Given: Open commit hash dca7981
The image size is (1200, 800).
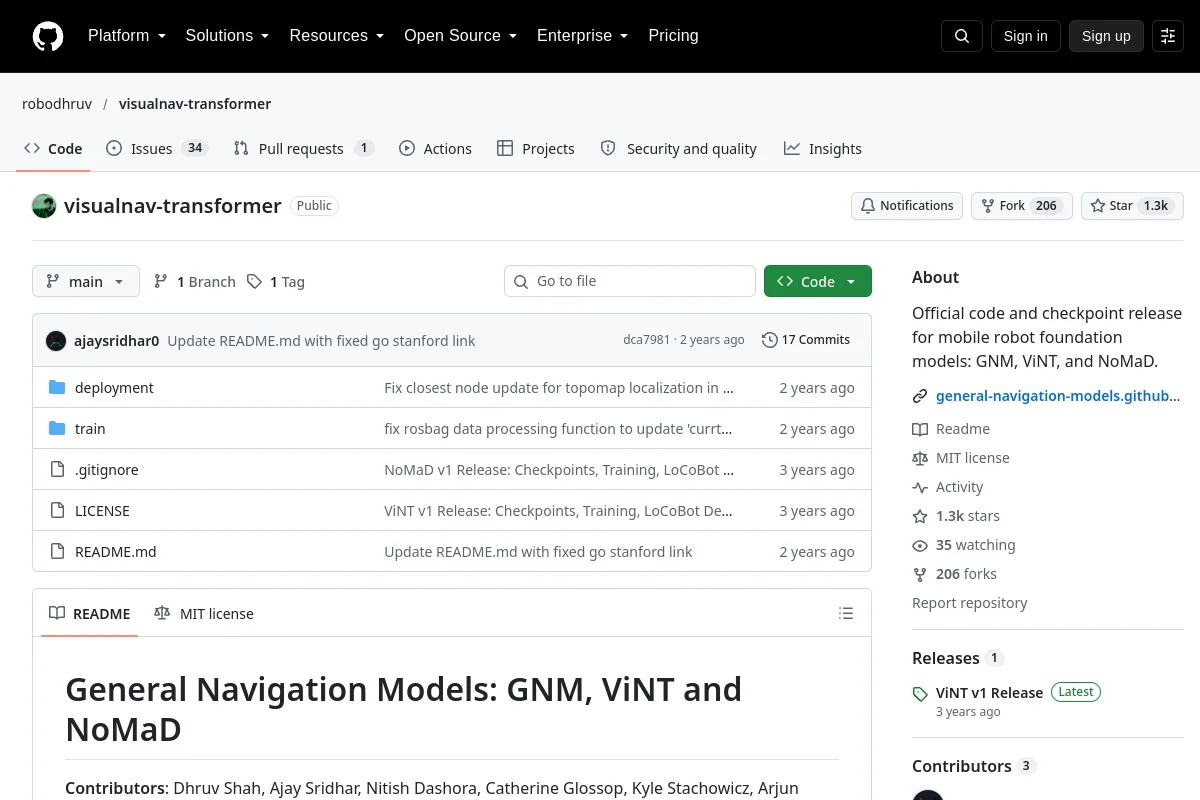Looking at the screenshot, I should pos(646,340).
